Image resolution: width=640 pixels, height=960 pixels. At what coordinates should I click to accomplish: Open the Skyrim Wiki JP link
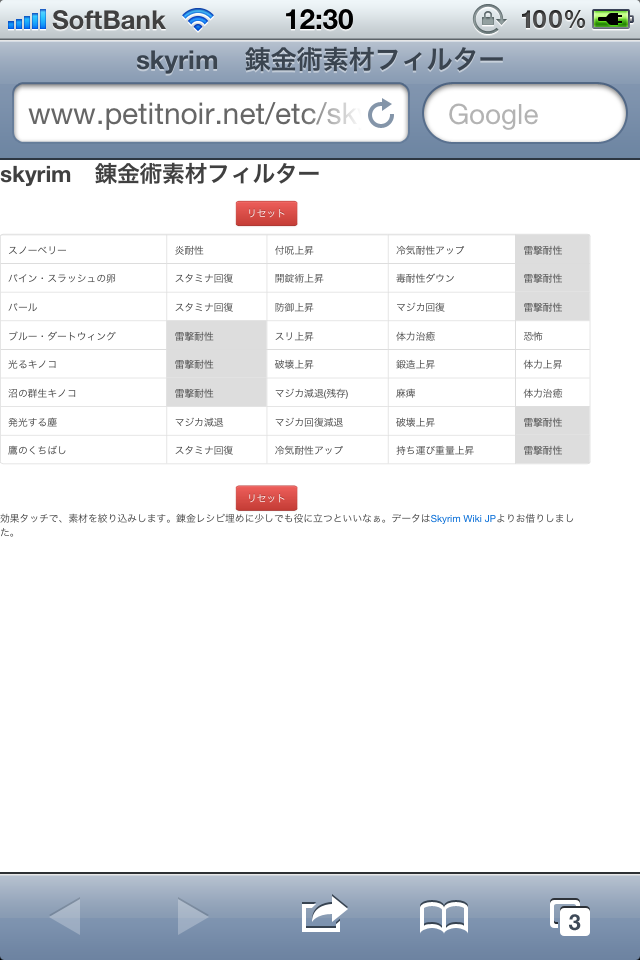tap(463, 518)
